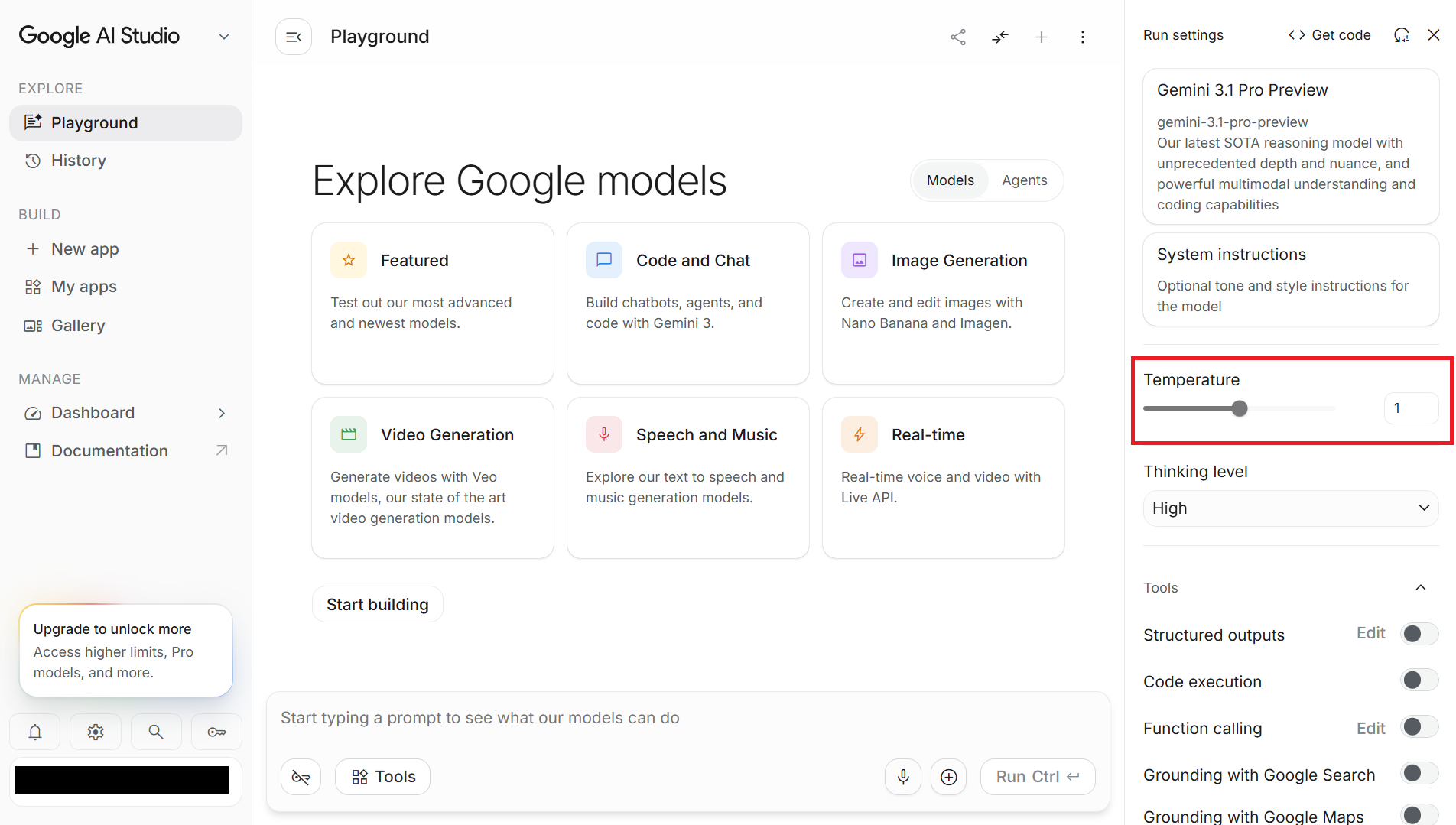Enable Code execution toggle
1456x825 pixels.
1419,680
